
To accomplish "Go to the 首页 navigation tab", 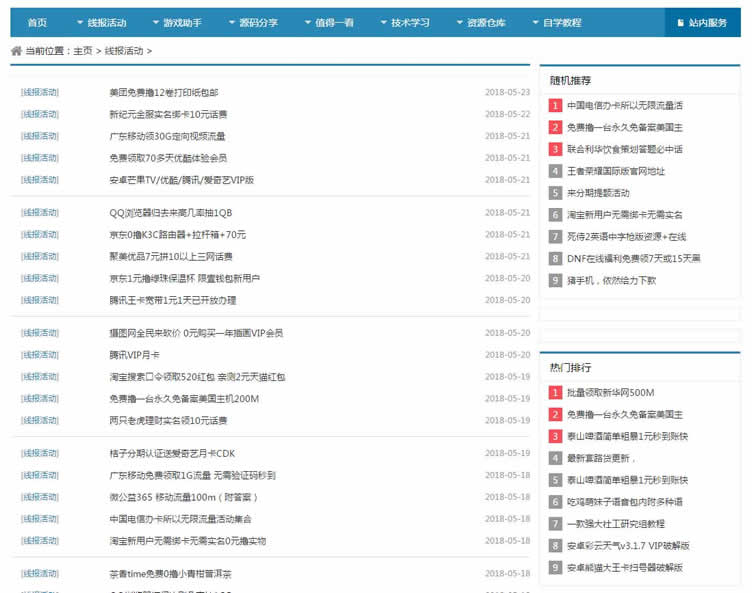I will coord(37,23).
